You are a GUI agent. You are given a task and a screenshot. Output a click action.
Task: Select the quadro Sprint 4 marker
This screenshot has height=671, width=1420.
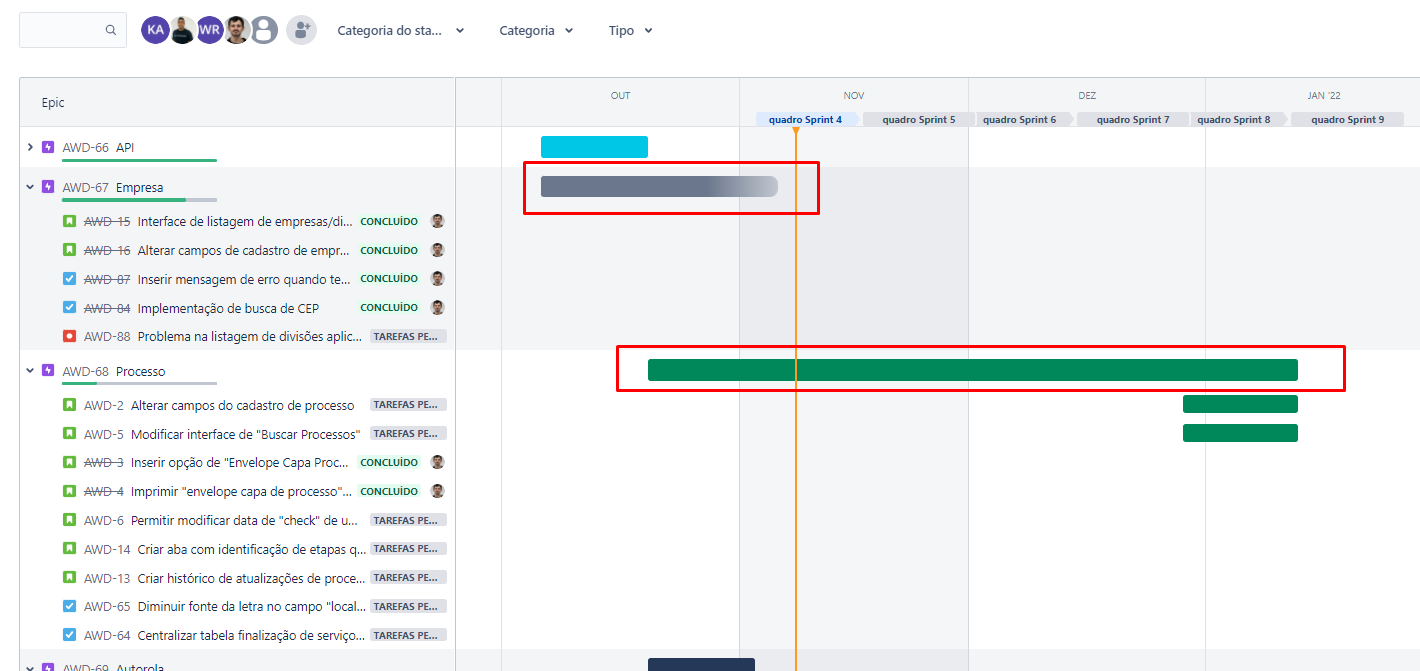[x=806, y=119]
